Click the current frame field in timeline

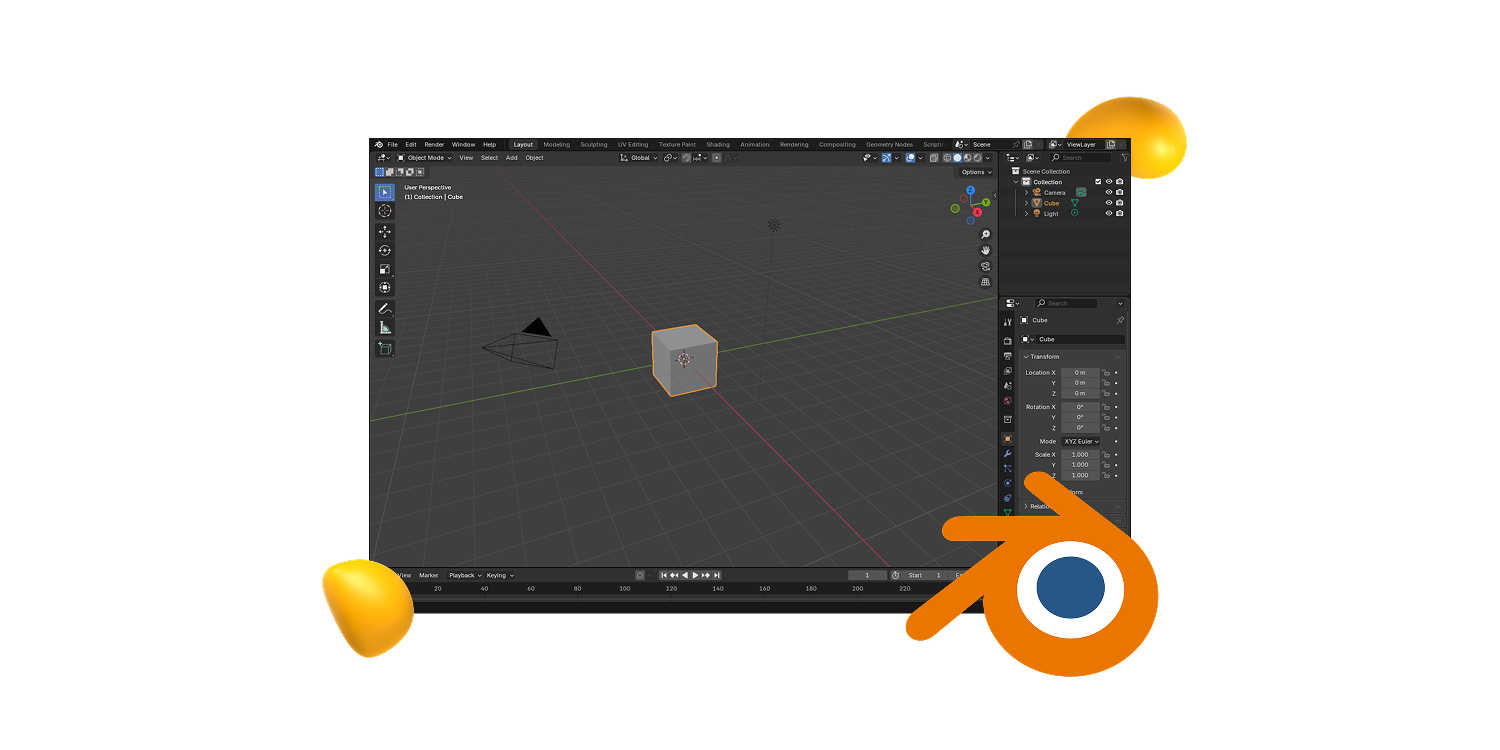coord(867,575)
